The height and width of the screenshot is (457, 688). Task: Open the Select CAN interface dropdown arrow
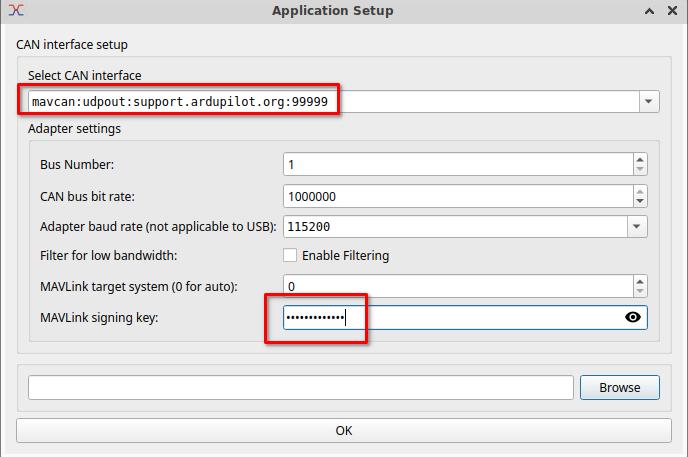(649, 102)
